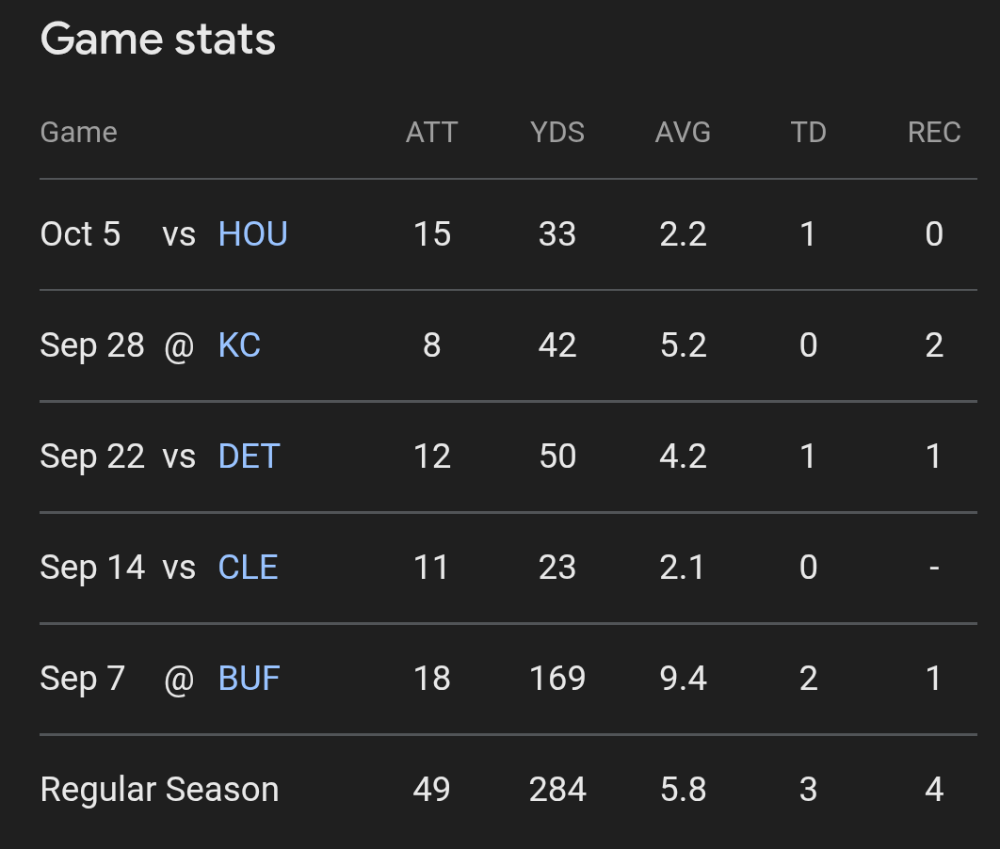Click the TD column header

(x=808, y=132)
